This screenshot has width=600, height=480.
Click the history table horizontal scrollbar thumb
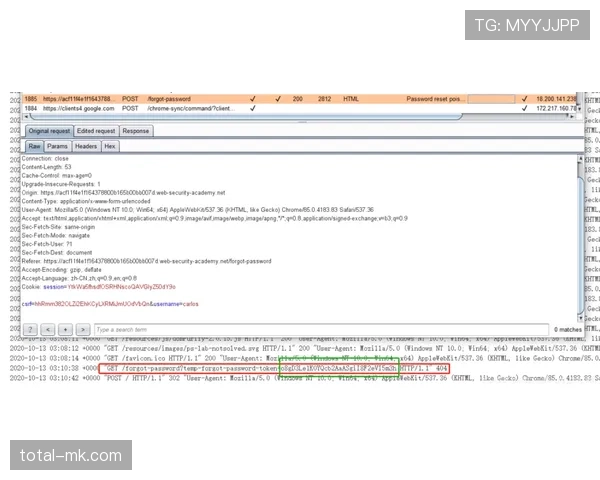pos(245,116)
